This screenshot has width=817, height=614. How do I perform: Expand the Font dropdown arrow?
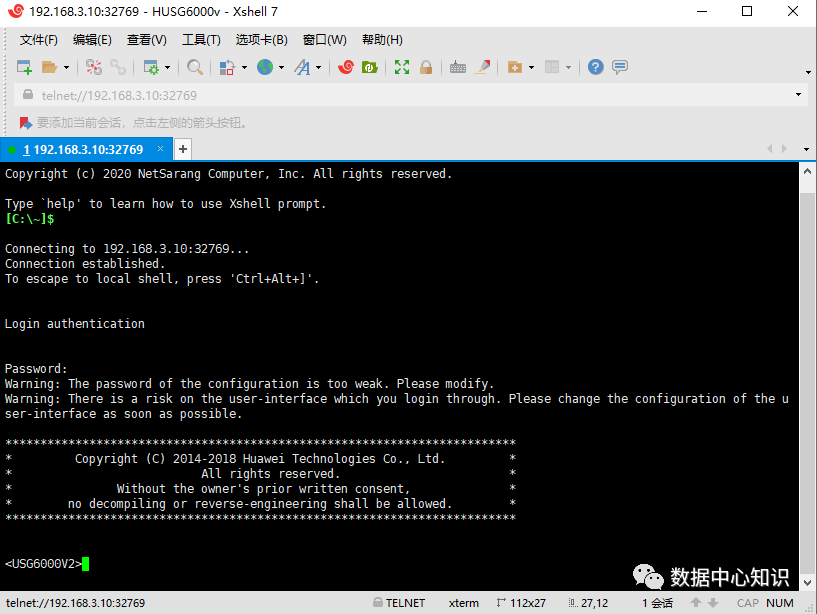point(318,67)
